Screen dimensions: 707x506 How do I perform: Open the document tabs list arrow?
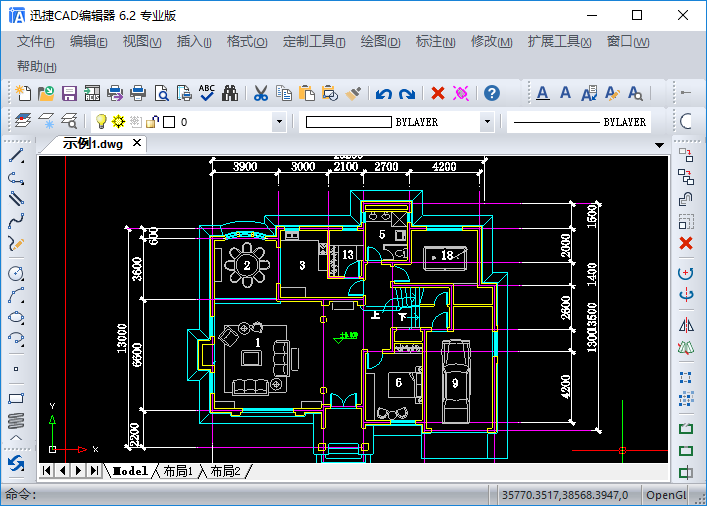click(659, 145)
